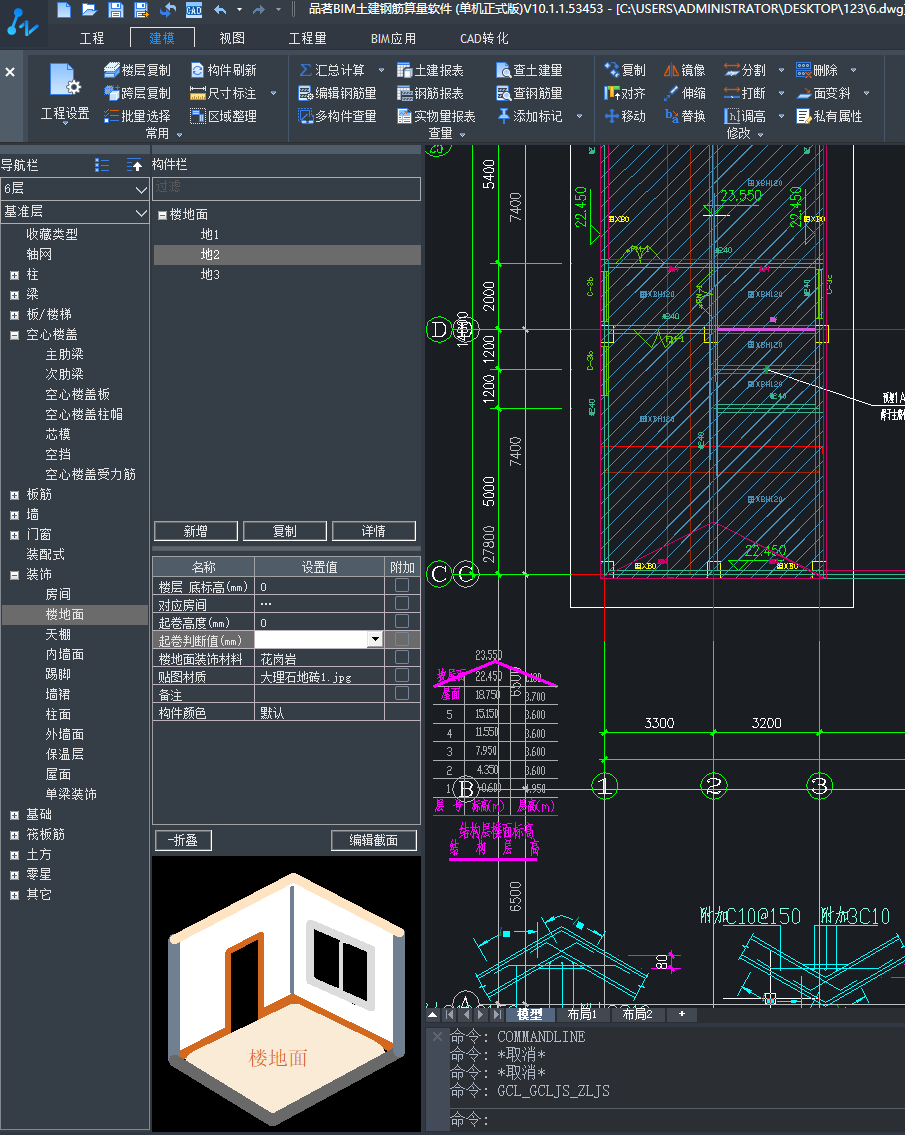Click the 折叠 collapse button
The height and width of the screenshot is (1135, 905).
pyautogui.click(x=183, y=840)
